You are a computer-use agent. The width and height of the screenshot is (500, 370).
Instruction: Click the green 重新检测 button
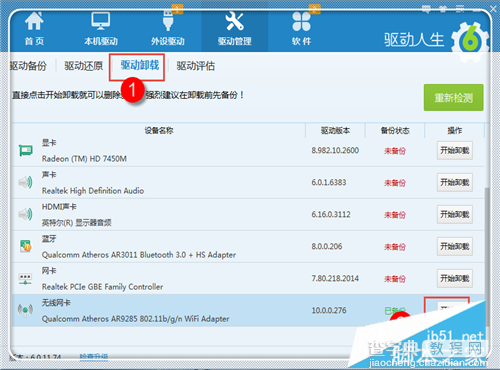tap(453, 97)
